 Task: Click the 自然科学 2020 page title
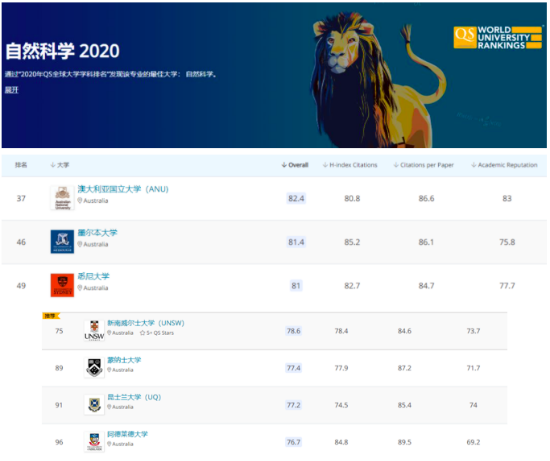pos(62,51)
